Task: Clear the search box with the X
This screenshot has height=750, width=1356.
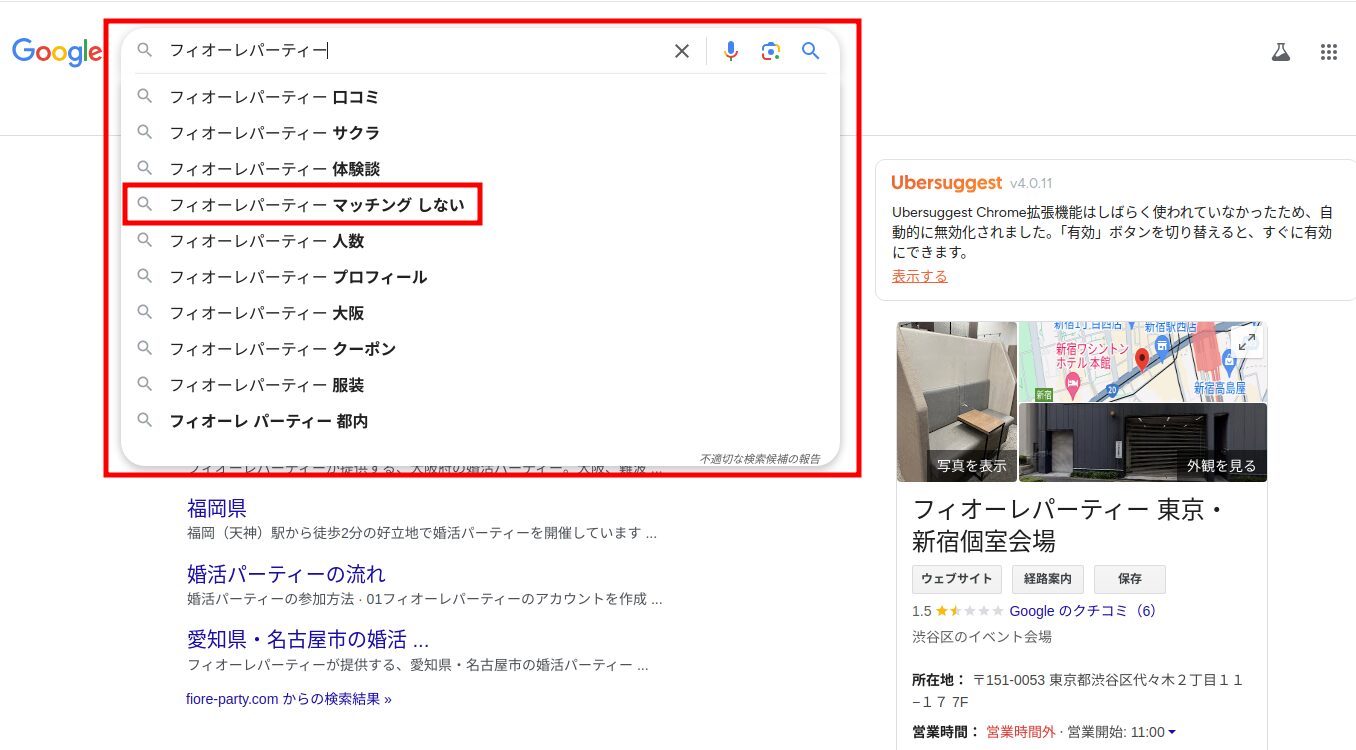Action: [682, 51]
